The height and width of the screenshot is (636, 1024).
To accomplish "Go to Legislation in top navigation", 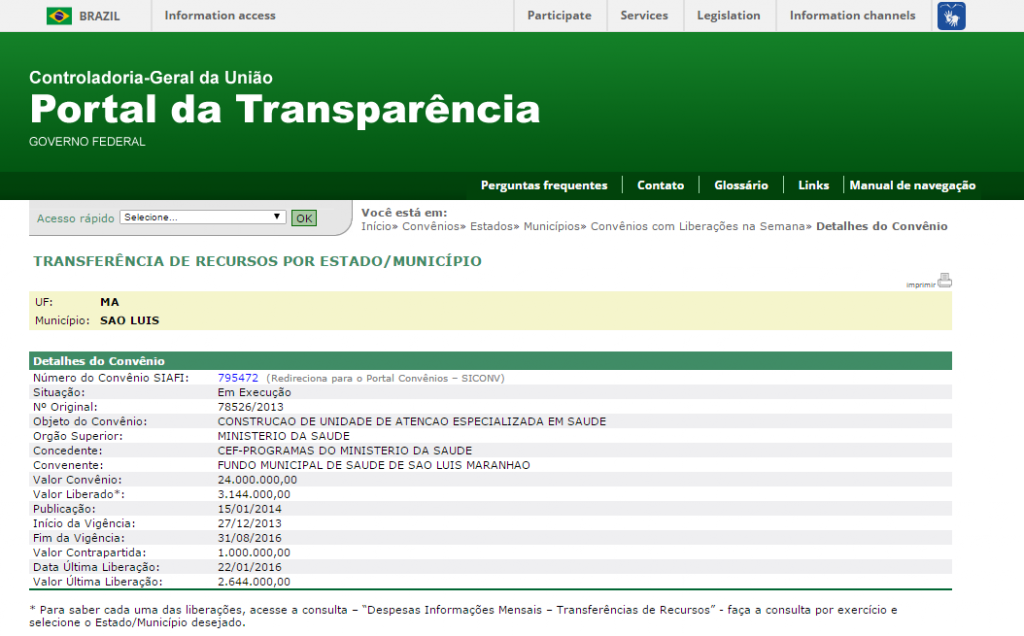I will (728, 16).
